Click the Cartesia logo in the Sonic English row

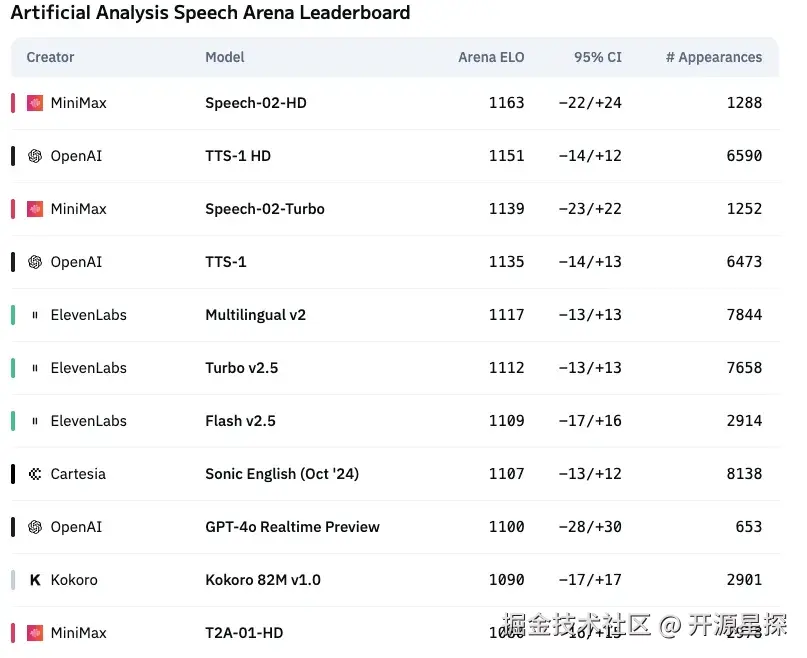(35, 474)
